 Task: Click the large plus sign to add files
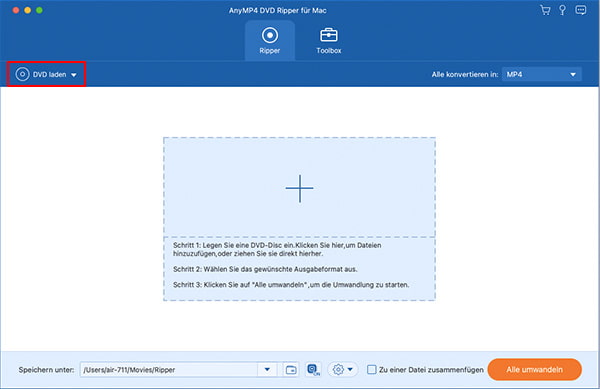point(300,188)
